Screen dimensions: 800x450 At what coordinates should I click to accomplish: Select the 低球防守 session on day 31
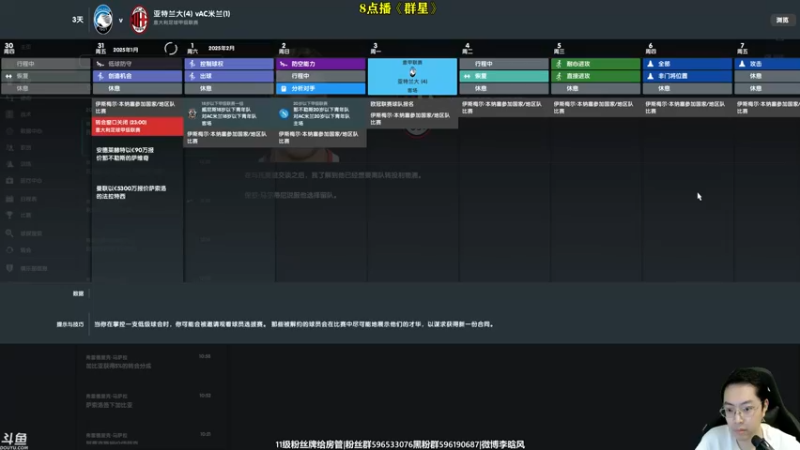coord(137,64)
